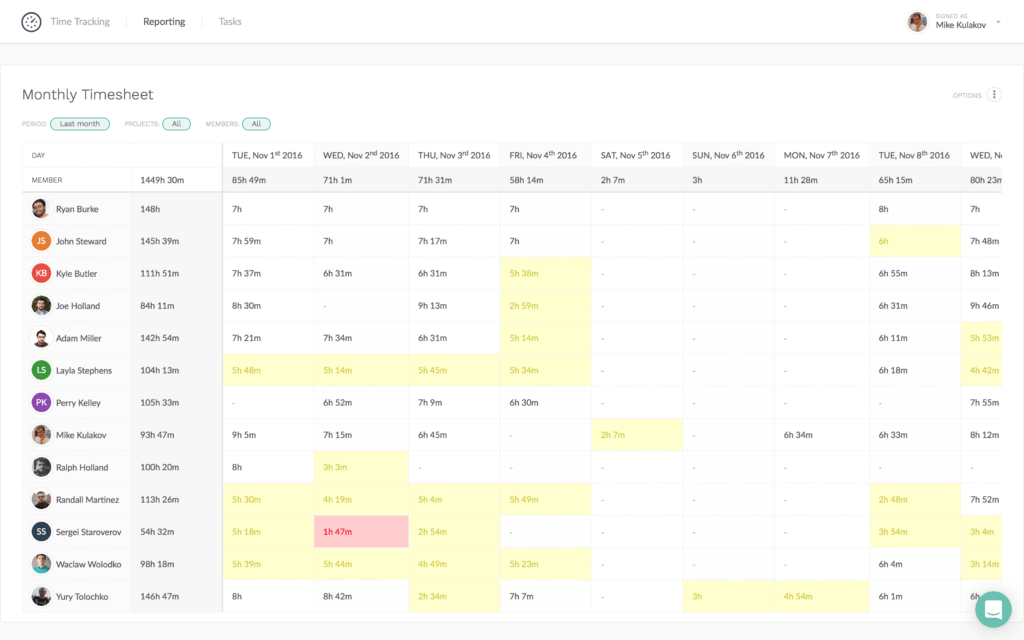Click the OPTIONS label
Screen dimensions: 1024x640
pos(966,94)
